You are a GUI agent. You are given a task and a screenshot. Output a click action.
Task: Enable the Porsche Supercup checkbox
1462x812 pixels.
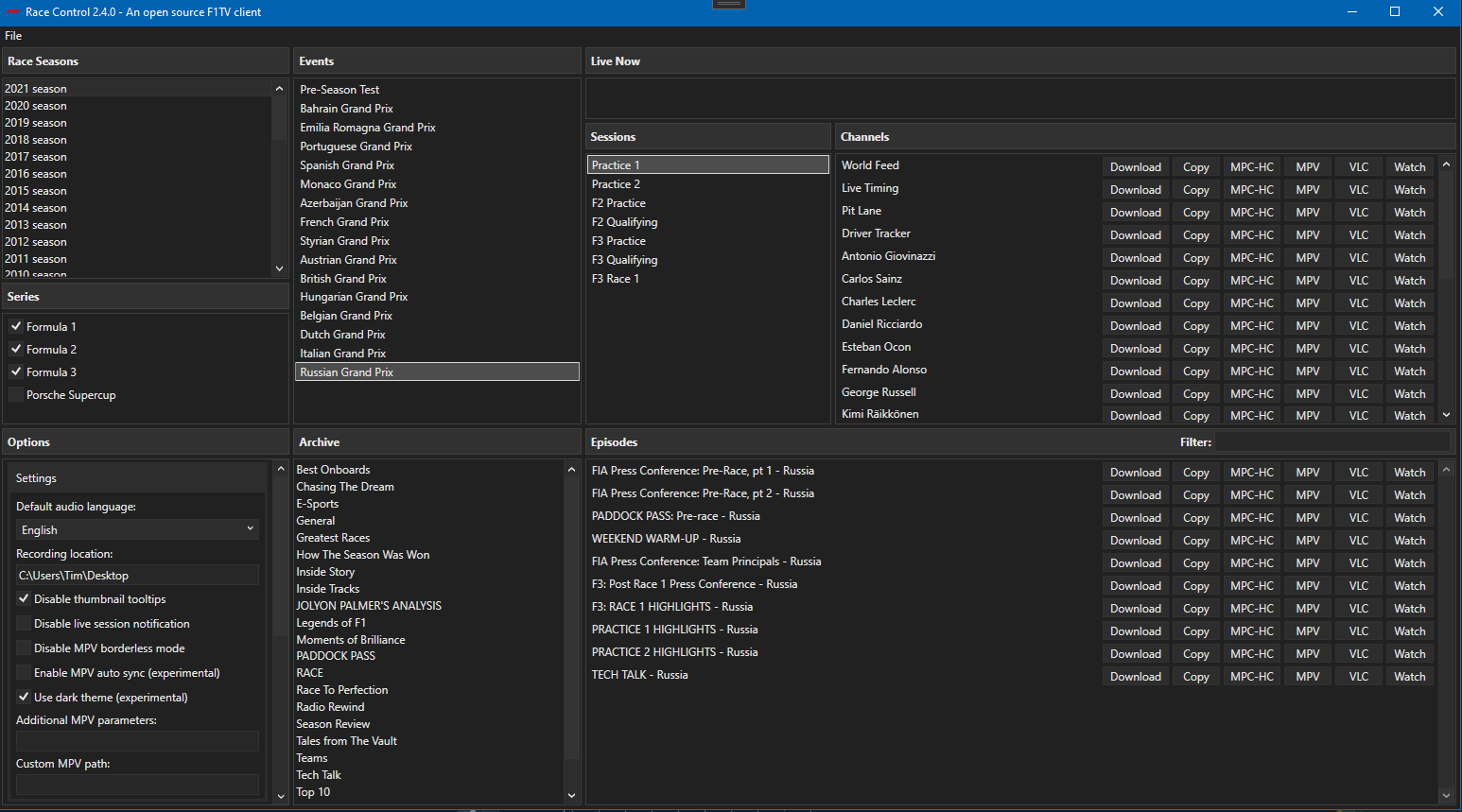[x=16, y=394]
